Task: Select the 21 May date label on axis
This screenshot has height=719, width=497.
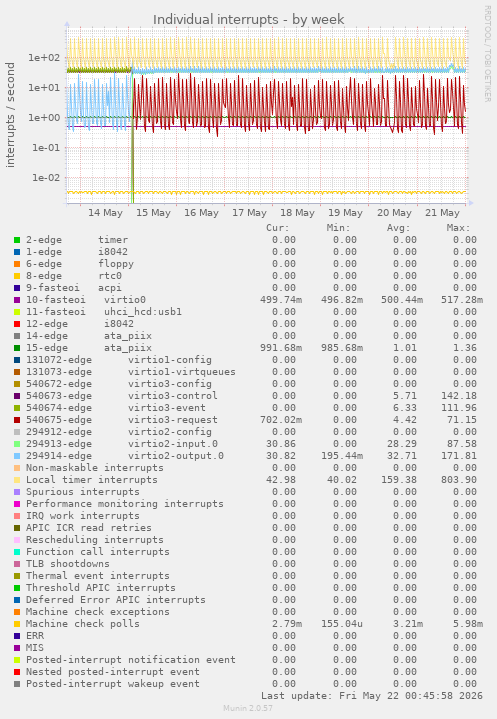Action: [x=442, y=213]
